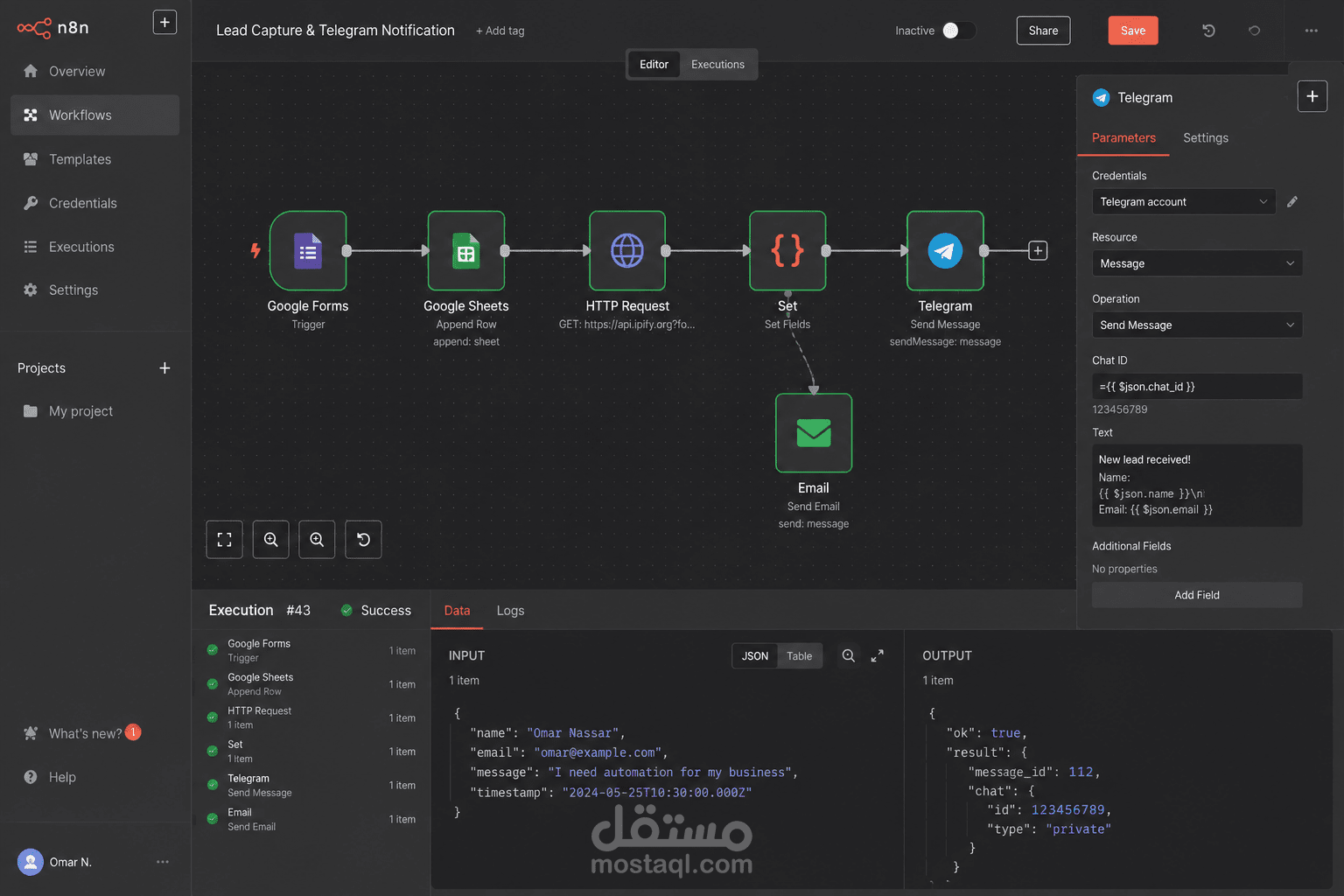Select the Google Forms trigger node
The width and height of the screenshot is (1344, 896).
[308, 250]
